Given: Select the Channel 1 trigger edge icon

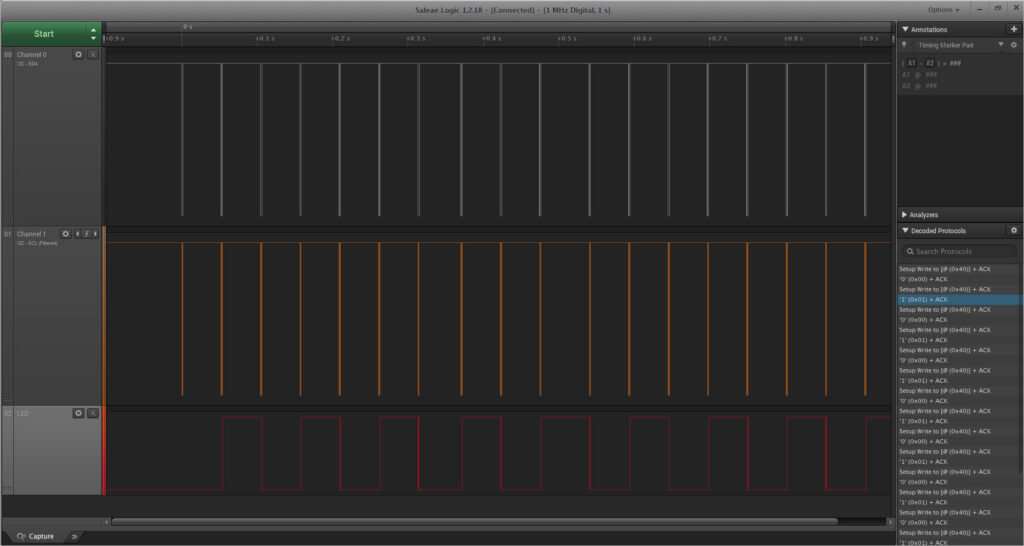Looking at the screenshot, I should pyautogui.click(x=86, y=234).
